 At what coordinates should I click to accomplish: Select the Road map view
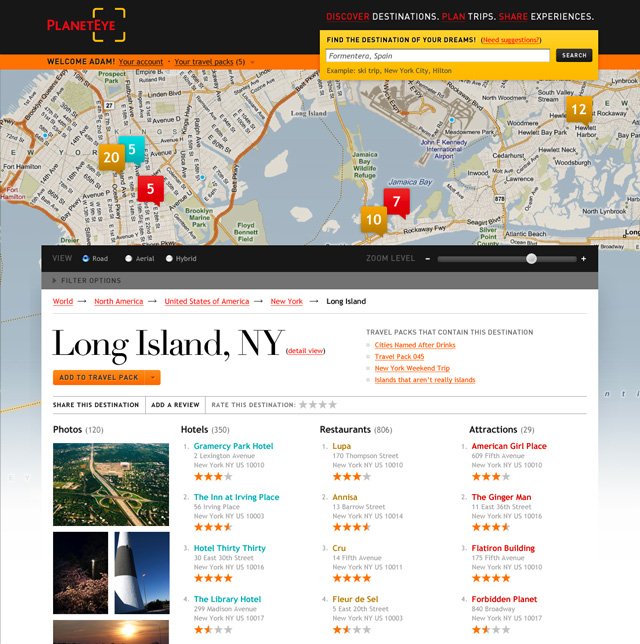tap(86, 259)
